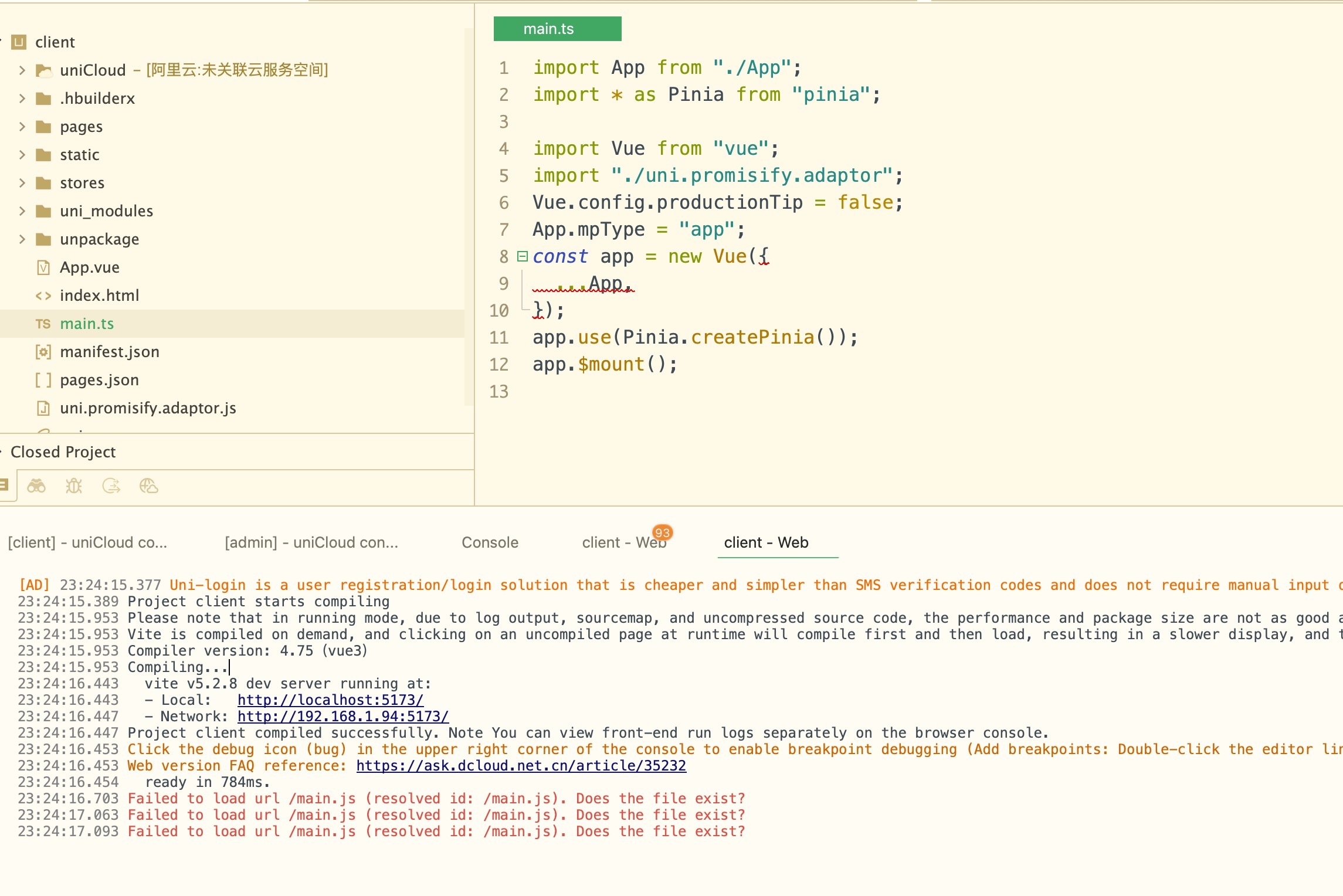Viewport: 1343px width, 896px height.
Task: Expand the .hbuilderx folder chevron
Action: coord(22,99)
